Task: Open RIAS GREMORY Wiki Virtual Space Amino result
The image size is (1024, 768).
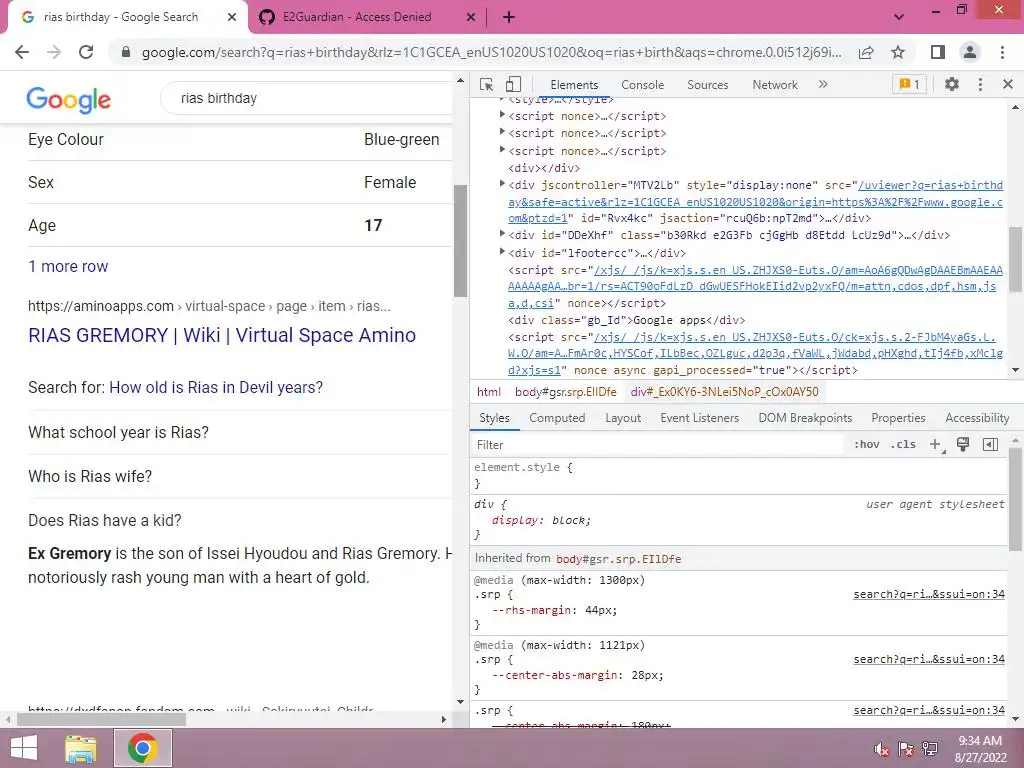Action: pyautogui.click(x=222, y=335)
